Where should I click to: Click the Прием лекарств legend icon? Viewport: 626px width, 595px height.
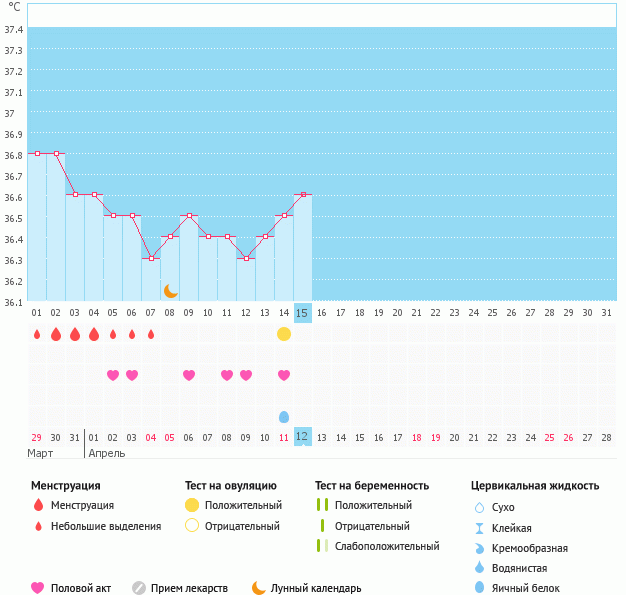[x=139, y=588]
